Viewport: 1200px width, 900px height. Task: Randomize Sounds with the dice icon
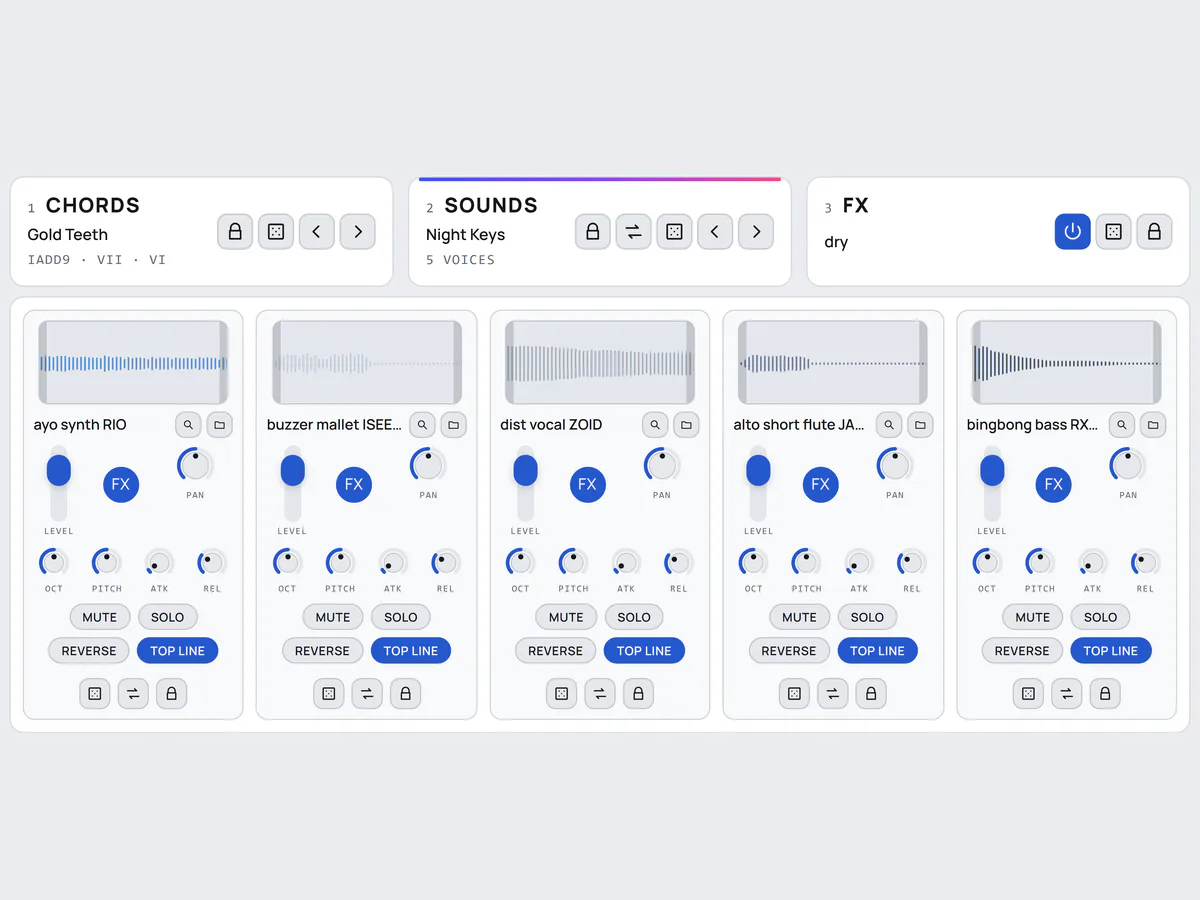[675, 232]
